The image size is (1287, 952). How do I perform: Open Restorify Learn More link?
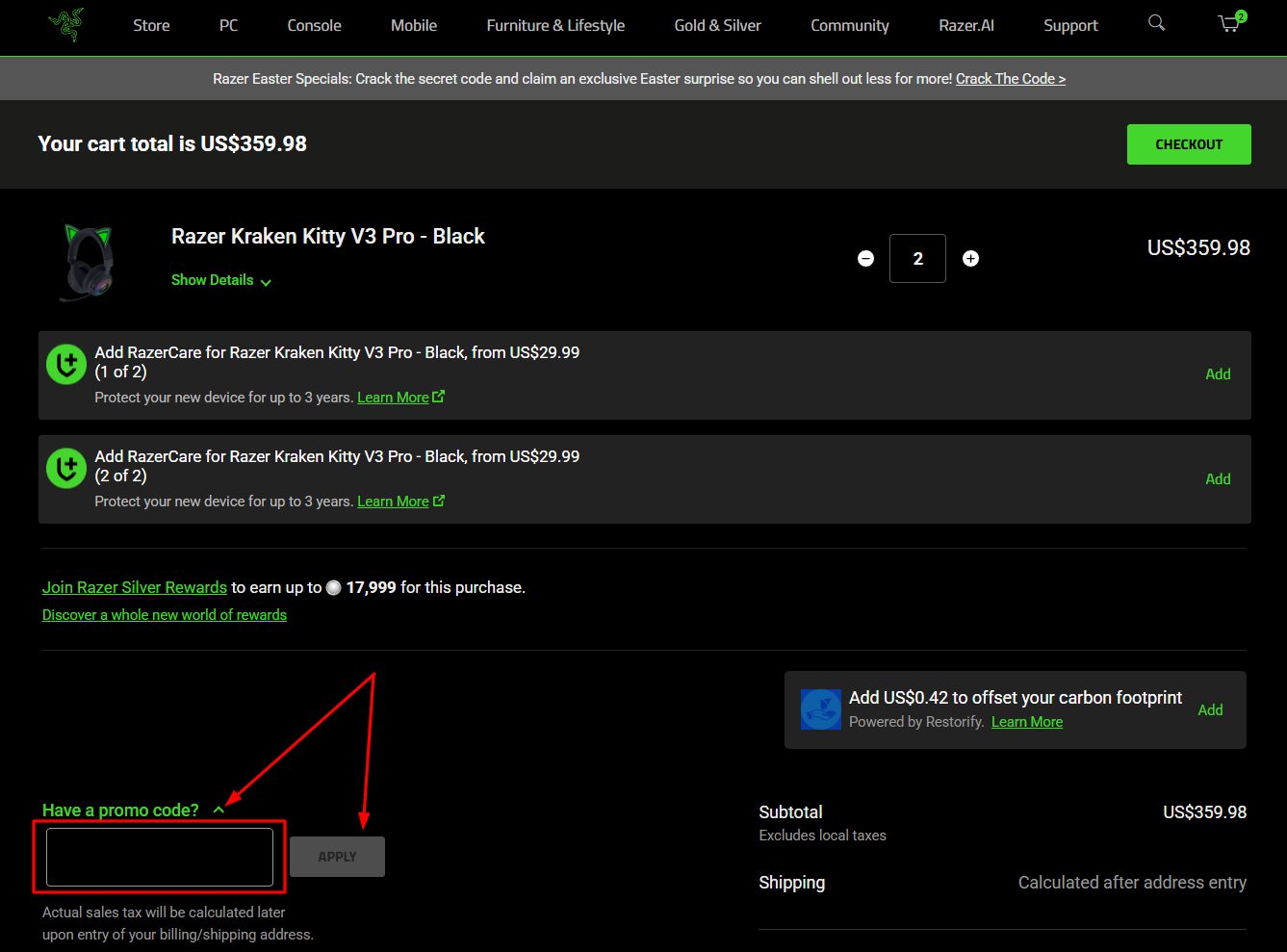[x=1027, y=722]
